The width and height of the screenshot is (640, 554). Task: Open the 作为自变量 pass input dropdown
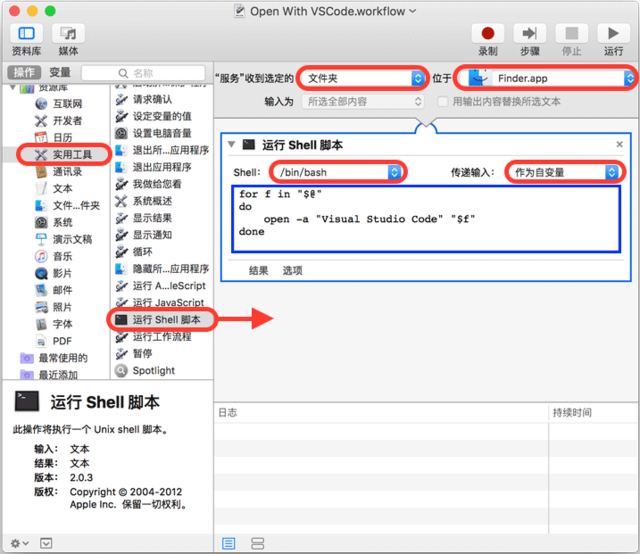[x=565, y=172]
